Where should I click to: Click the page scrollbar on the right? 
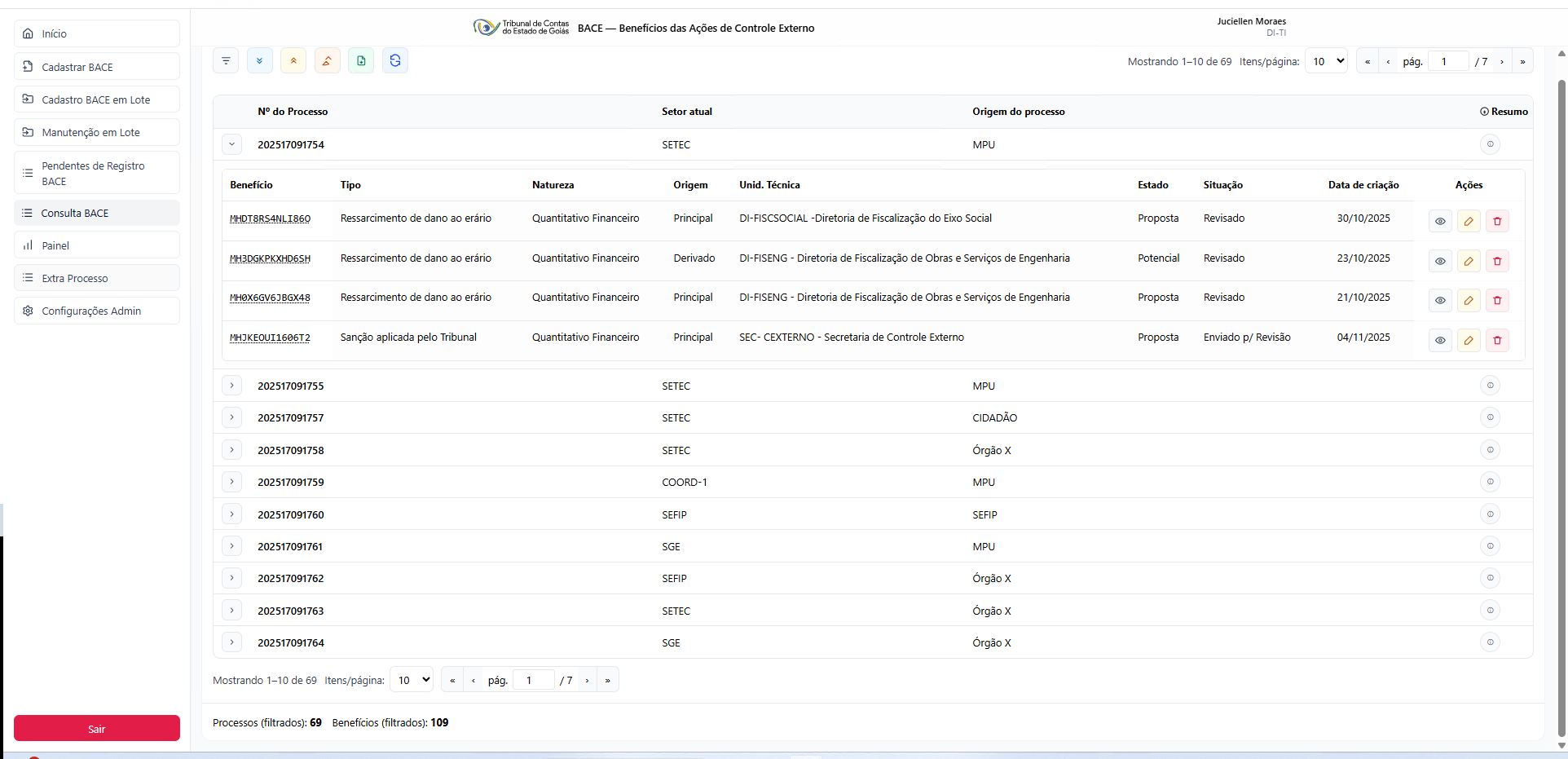click(x=1561, y=408)
